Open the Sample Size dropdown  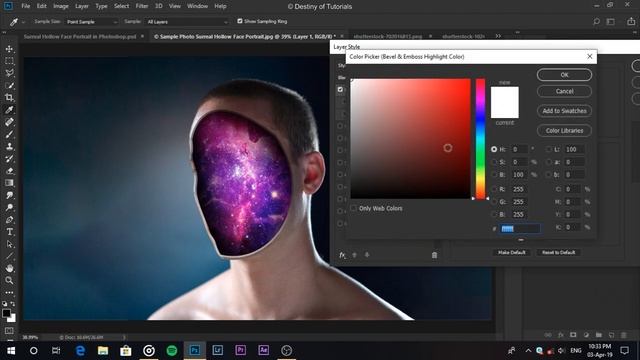click(91, 22)
